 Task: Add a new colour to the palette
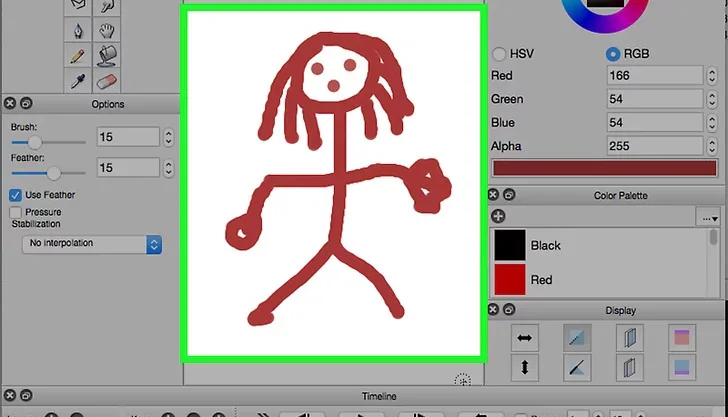point(498,216)
